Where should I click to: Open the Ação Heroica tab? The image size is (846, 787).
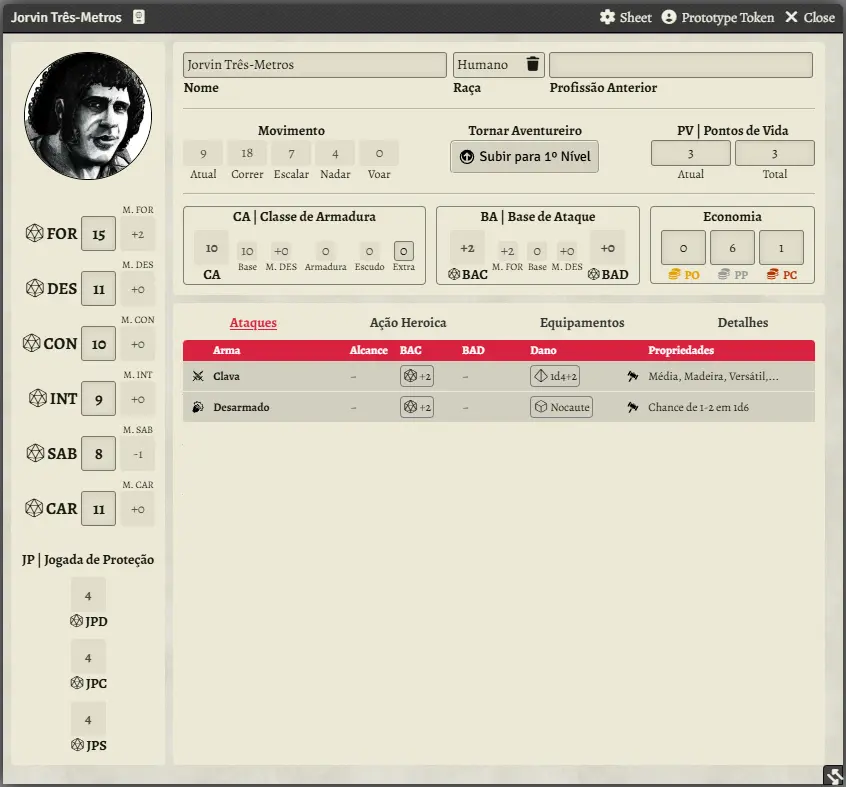pyautogui.click(x=408, y=323)
